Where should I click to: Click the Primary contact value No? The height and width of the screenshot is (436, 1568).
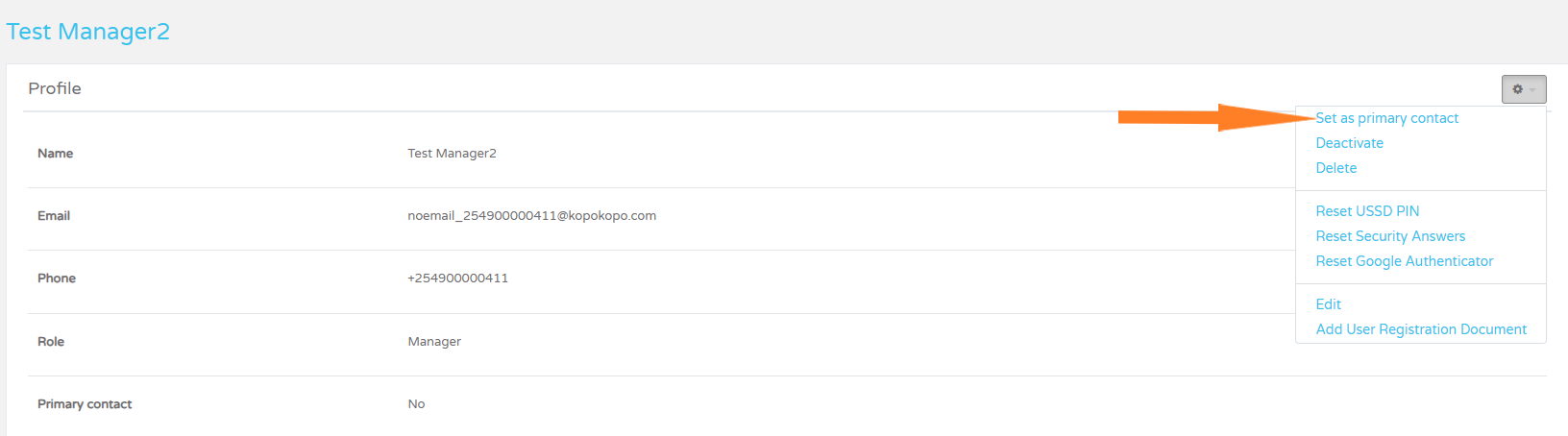pyautogui.click(x=416, y=404)
